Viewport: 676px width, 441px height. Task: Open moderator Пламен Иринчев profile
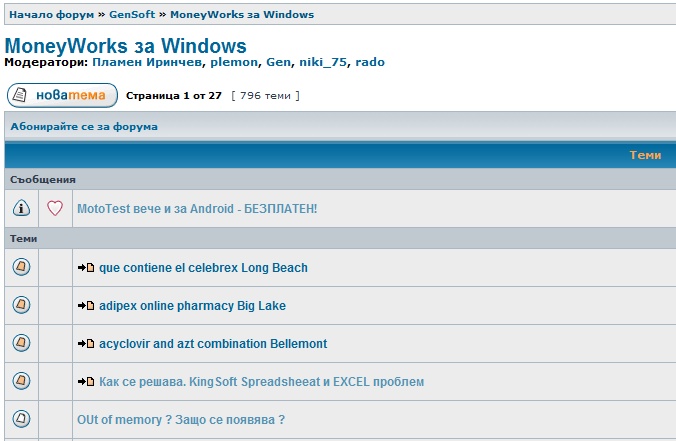click(x=147, y=62)
